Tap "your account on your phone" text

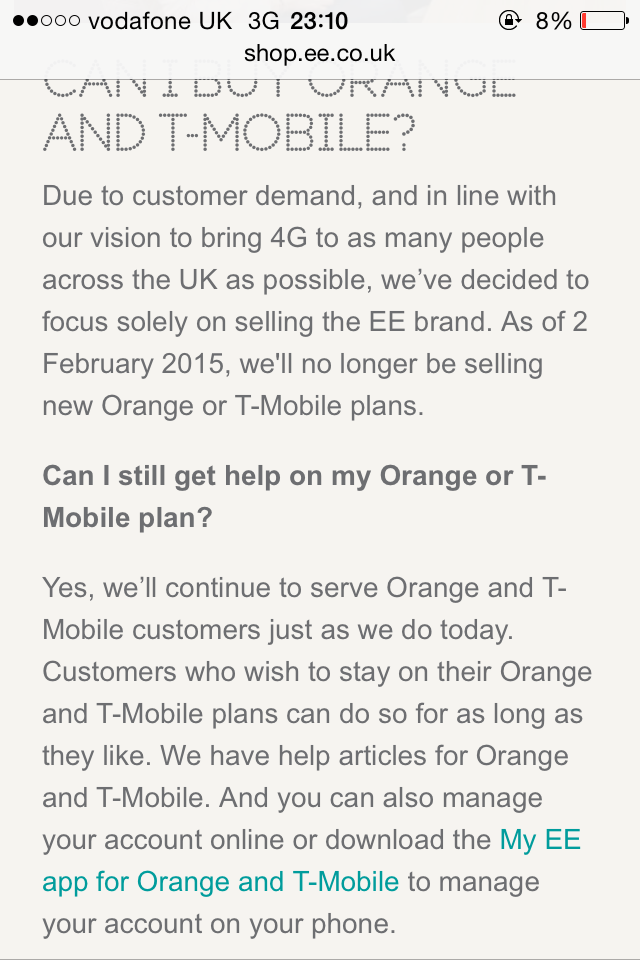pyautogui.click(x=219, y=924)
